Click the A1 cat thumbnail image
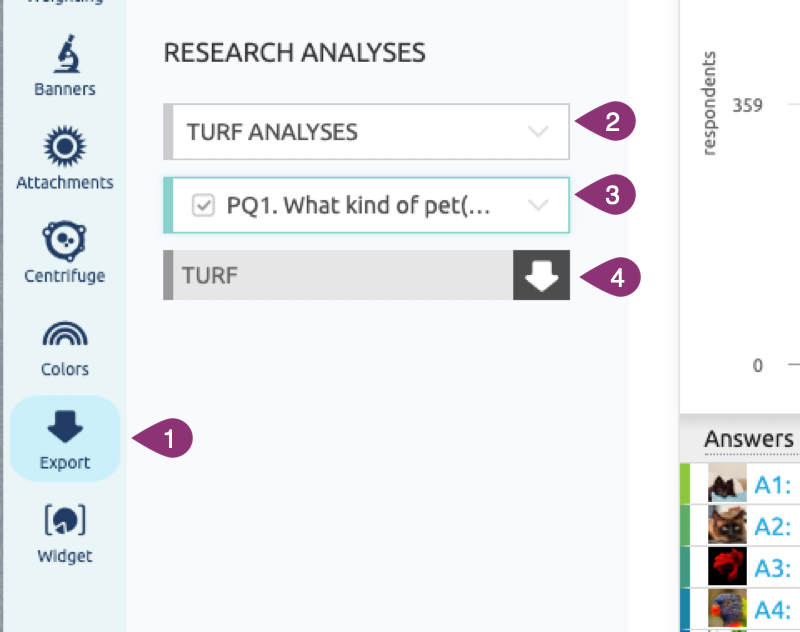This screenshot has height=632, width=800. coord(727,485)
